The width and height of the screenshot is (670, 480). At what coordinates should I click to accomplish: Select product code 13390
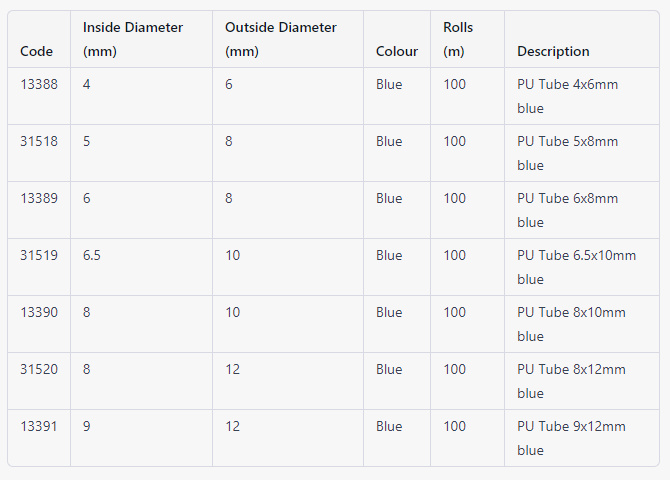pyautogui.click(x=39, y=312)
